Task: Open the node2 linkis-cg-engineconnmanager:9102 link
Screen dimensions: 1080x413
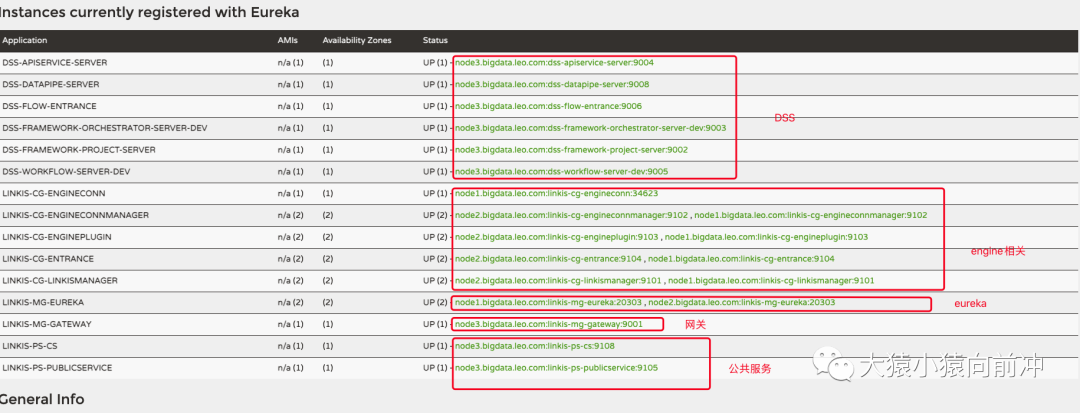Action: point(572,215)
